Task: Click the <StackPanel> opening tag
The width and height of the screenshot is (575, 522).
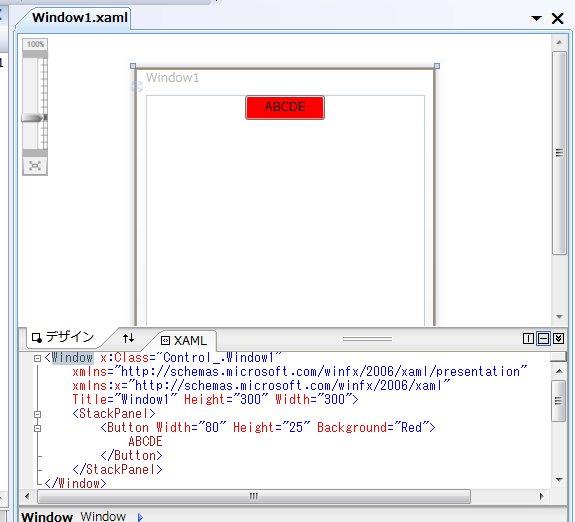Action: point(114,414)
